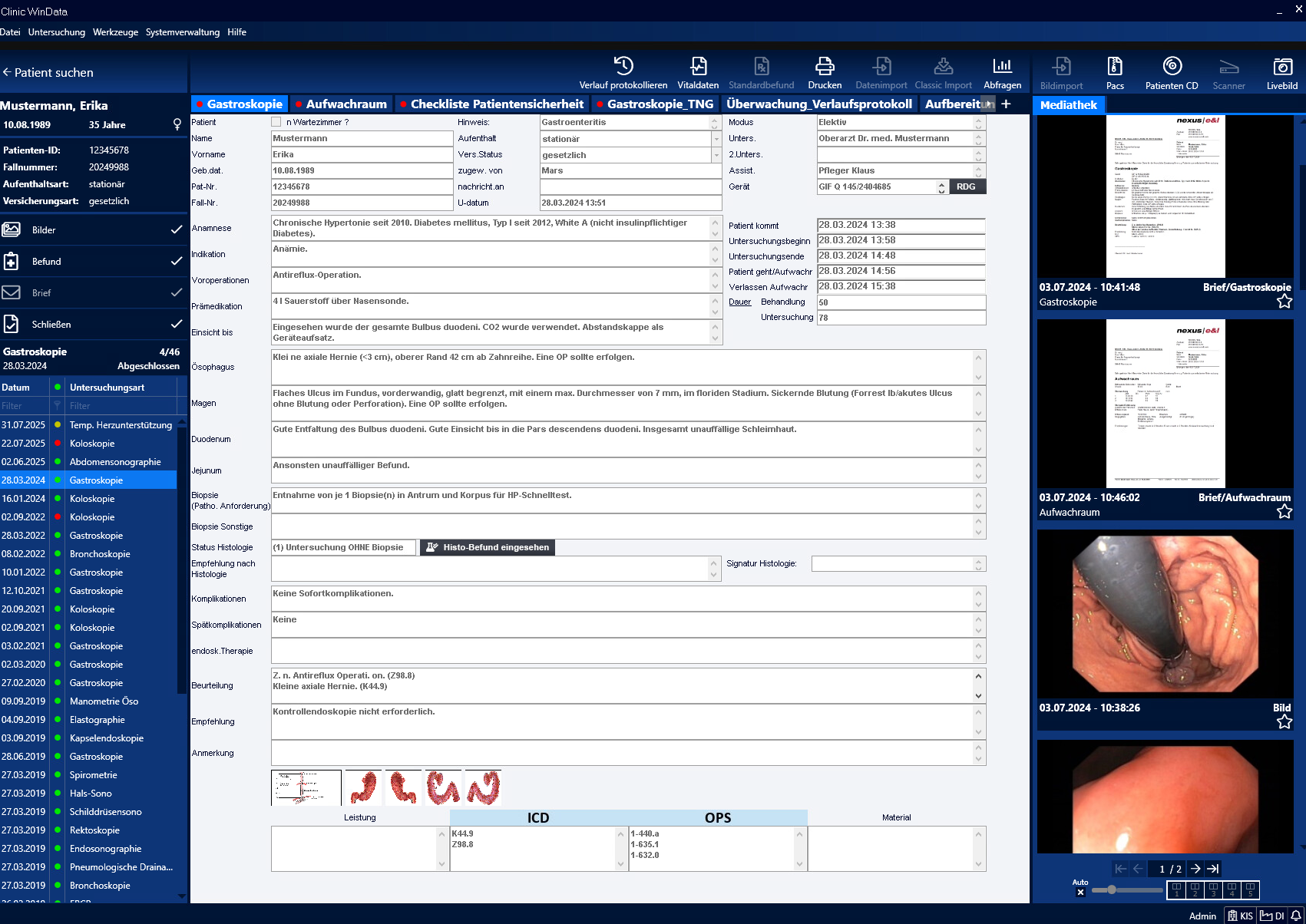Adjust the thumbnail size slider in Mediathek
The image size is (1306, 924).
pyautogui.click(x=1112, y=889)
